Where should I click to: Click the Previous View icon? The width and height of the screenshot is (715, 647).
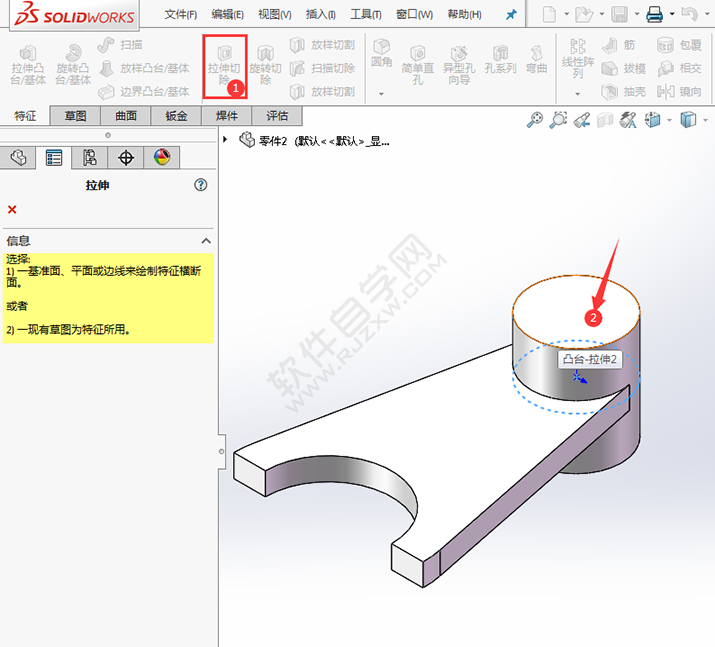[582, 120]
